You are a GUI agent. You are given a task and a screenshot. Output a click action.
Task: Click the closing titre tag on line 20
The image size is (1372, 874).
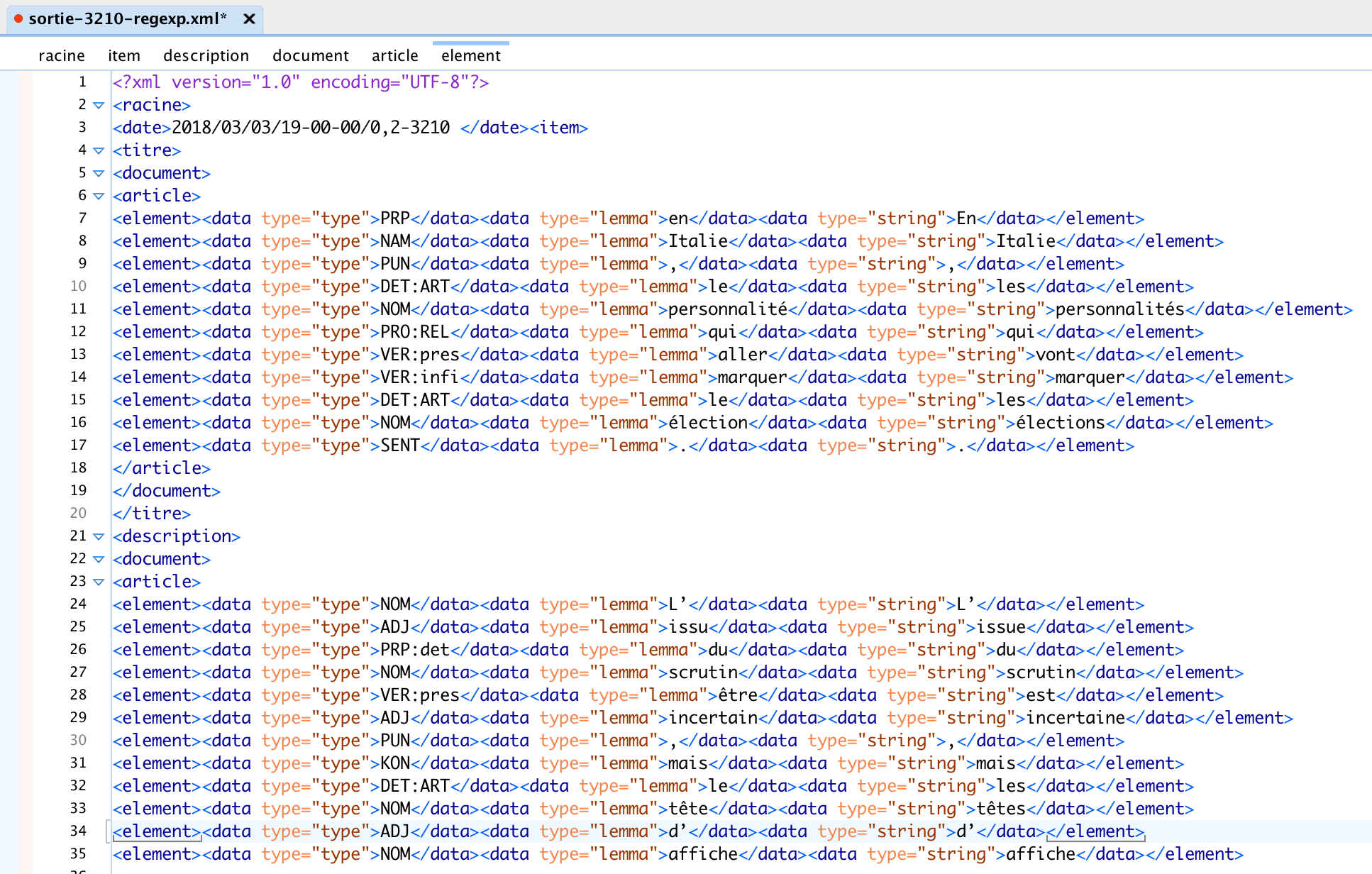pyautogui.click(x=152, y=514)
